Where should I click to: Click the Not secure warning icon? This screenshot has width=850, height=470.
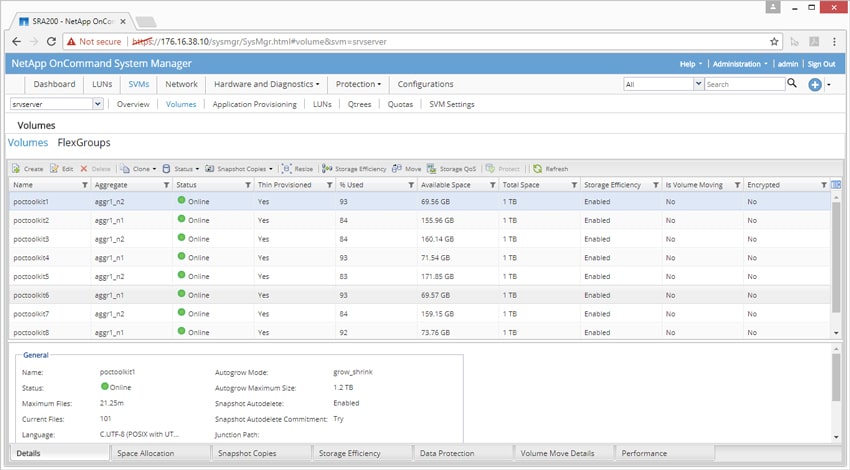tap(71, 41)
